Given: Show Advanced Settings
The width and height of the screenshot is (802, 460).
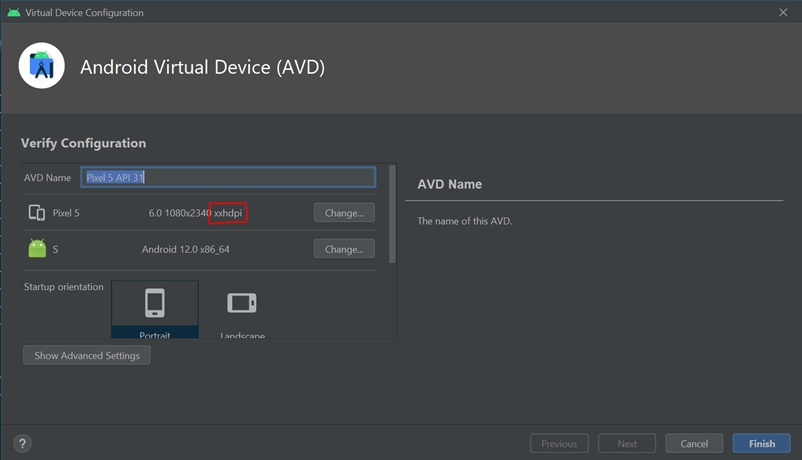Looking at the screenshot, I should [87, 355].
